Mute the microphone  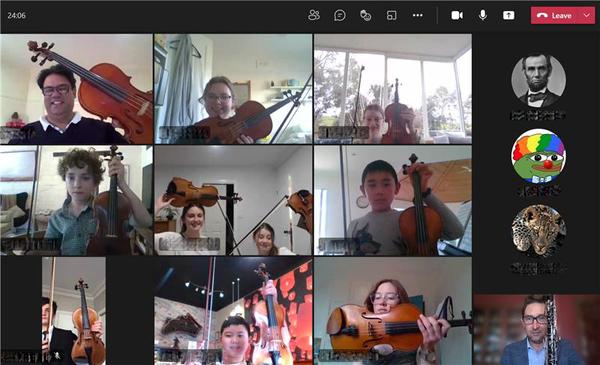point(483,15)
